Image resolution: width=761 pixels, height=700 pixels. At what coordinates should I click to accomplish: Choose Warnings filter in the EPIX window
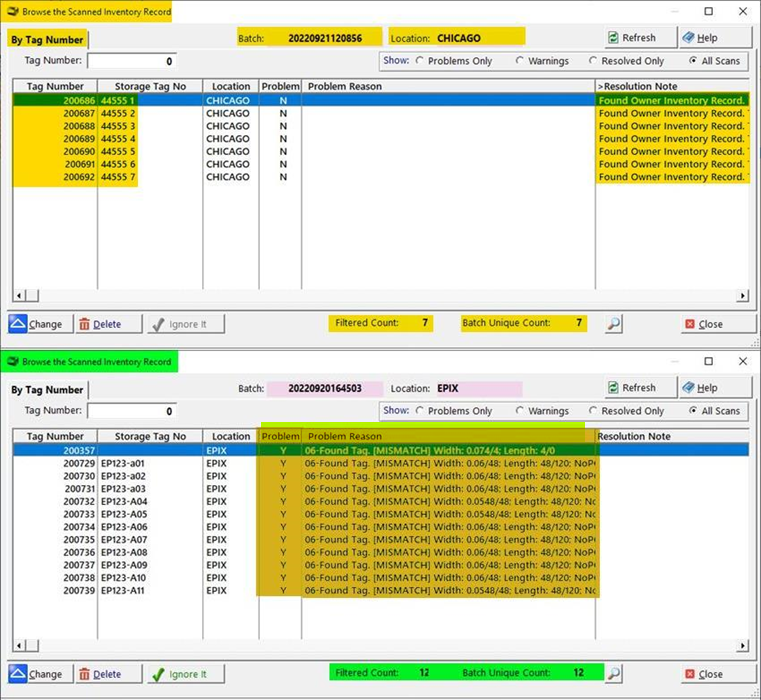pos(521,411)
